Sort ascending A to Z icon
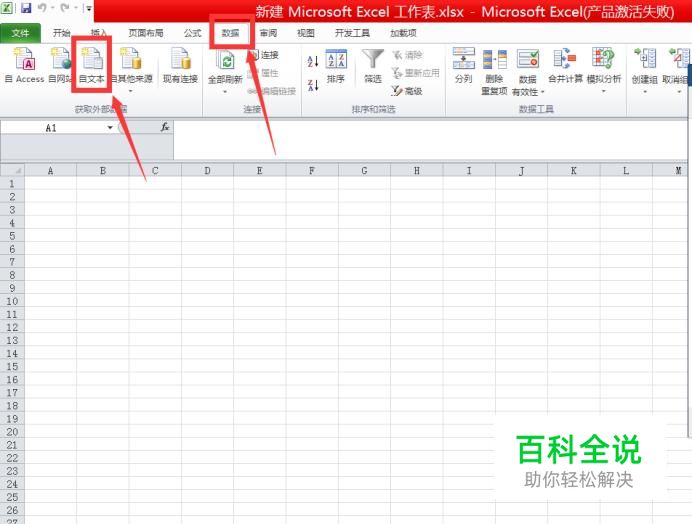The height and width of the screenshot is (524, 692). tap(313, 61)
